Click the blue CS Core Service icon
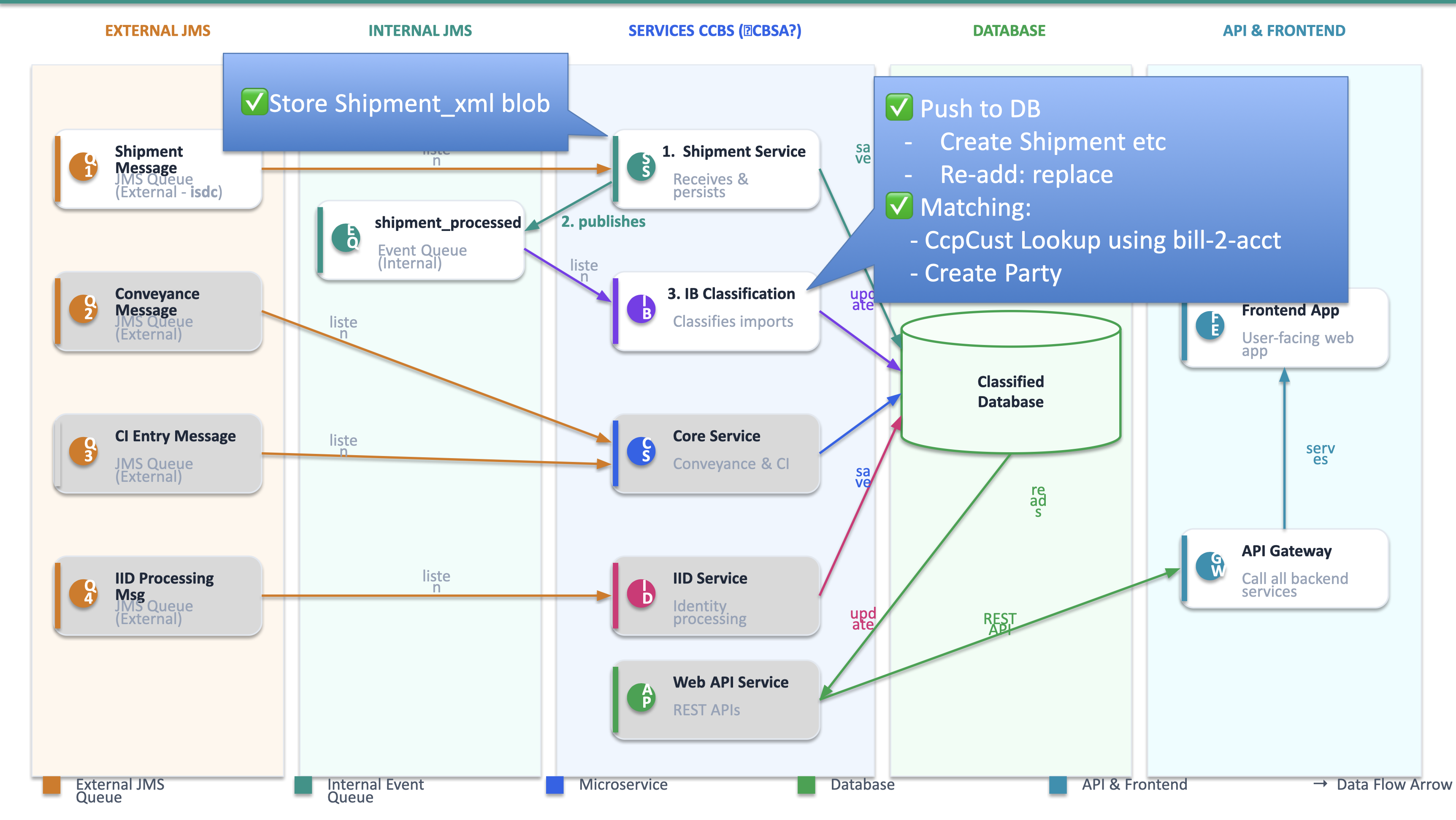 coord(641,451)
